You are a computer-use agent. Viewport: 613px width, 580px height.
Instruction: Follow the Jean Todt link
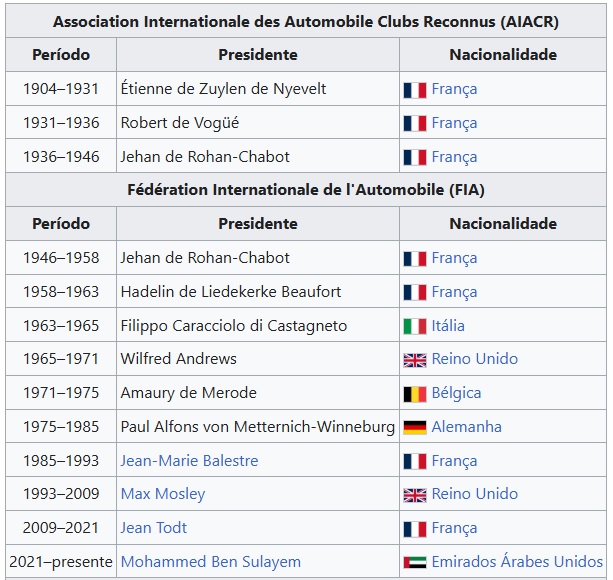[154, 528]
